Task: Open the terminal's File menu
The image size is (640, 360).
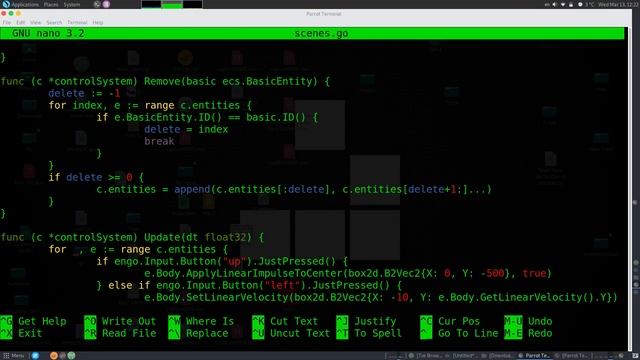Action: pos(7,22)
